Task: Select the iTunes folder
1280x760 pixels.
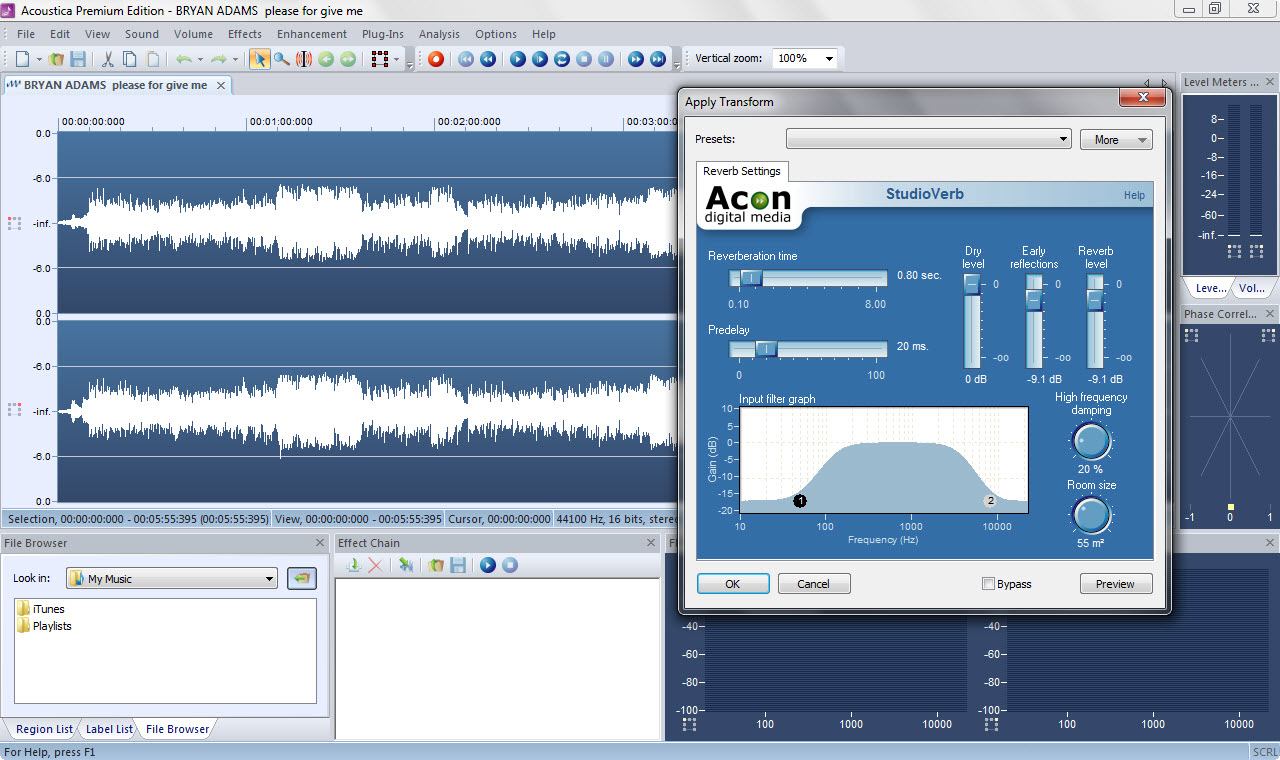Action: [x=41, y=609]
